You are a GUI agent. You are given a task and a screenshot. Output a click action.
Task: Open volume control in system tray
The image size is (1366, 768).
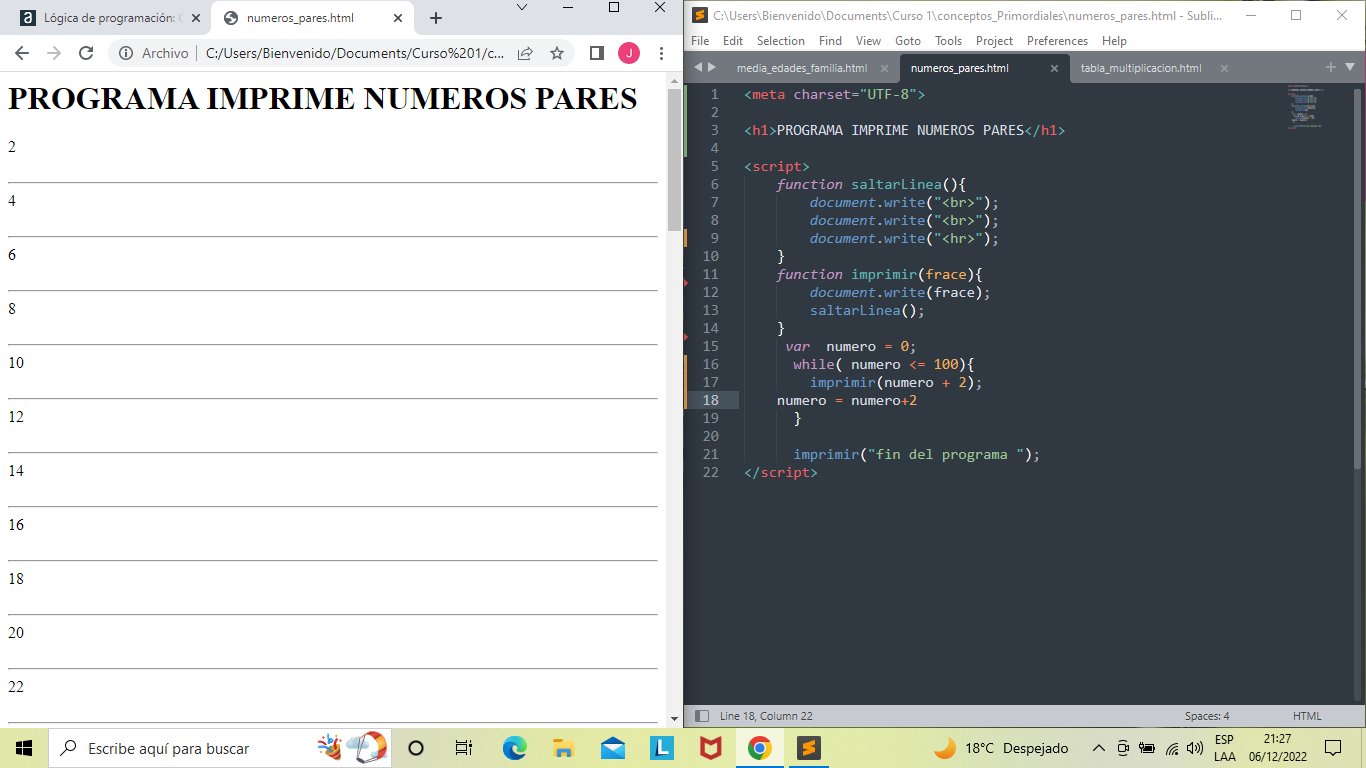tap(1194, 748)
